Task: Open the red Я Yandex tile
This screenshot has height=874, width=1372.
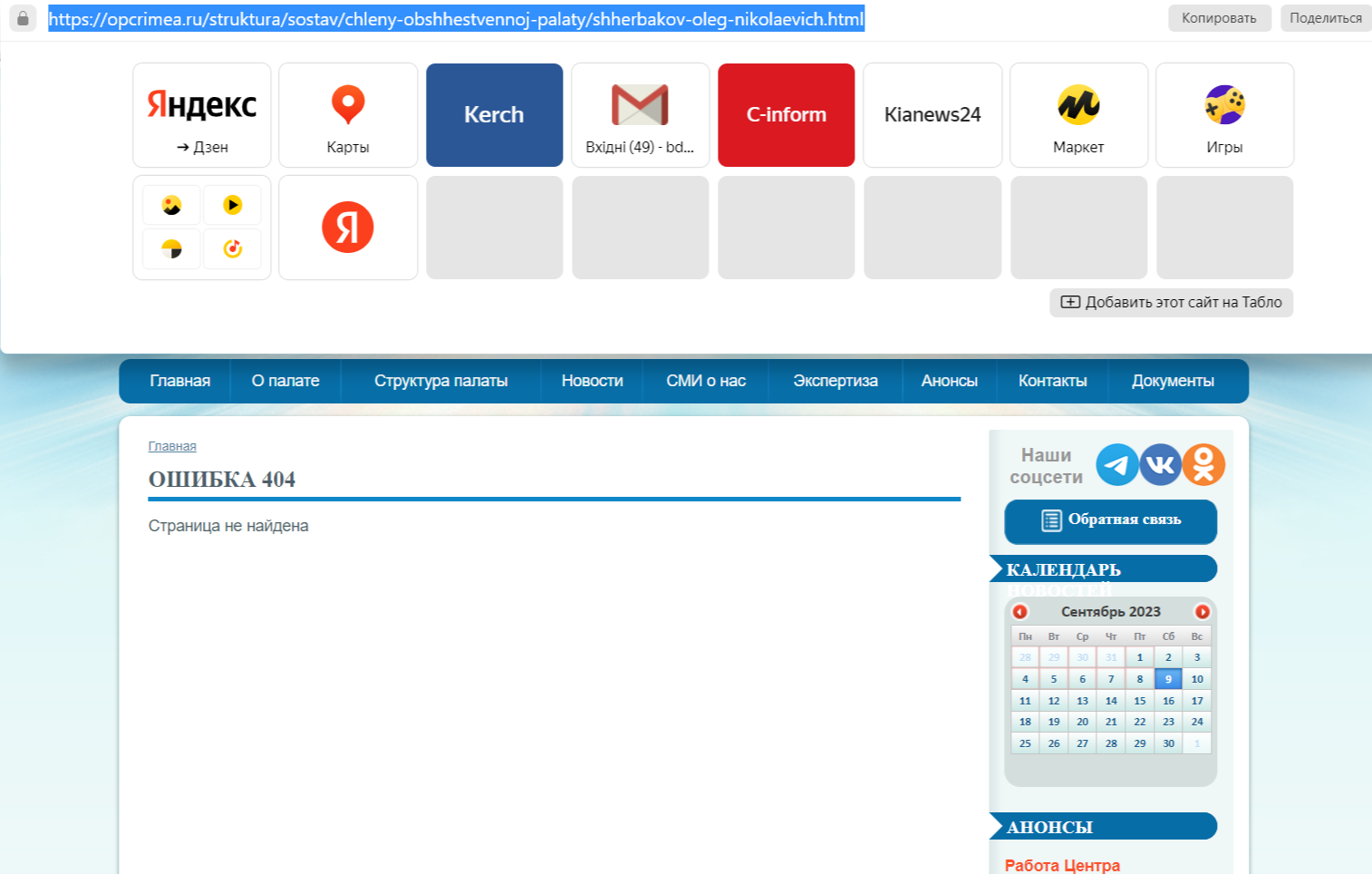Action: pyautogui.click(x=348, y=228)
